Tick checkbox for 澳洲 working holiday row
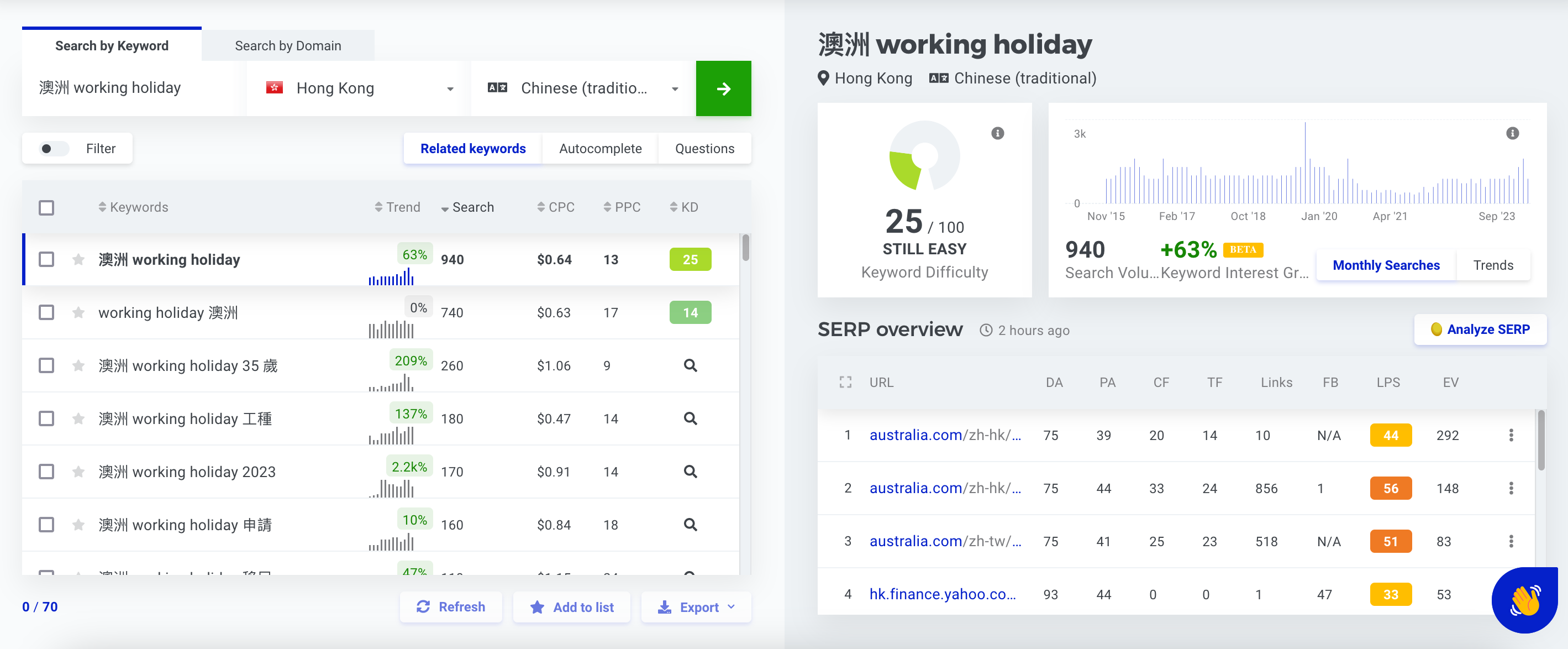The image size is (1568, 649). click(x=46, y=260)
